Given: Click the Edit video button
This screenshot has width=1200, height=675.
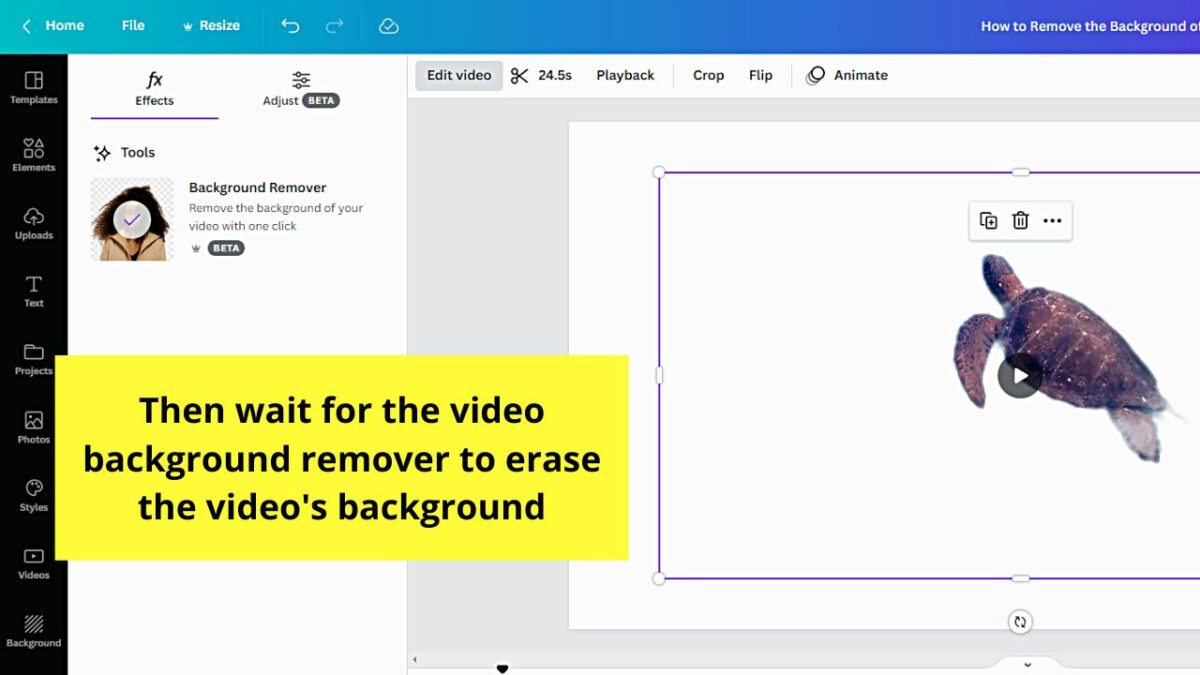Looking at the screenshot, I should [x=458, y=75].
